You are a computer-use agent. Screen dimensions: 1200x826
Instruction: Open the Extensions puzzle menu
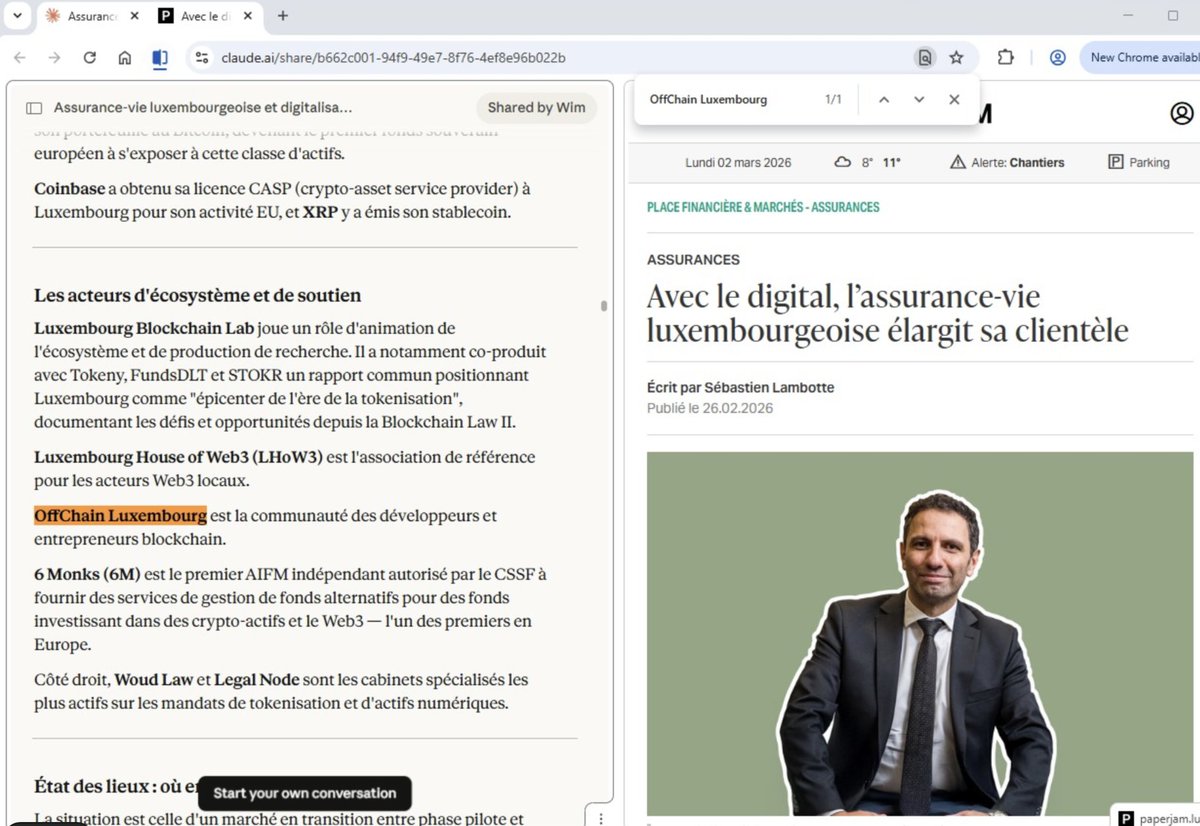click(1006, 58)
